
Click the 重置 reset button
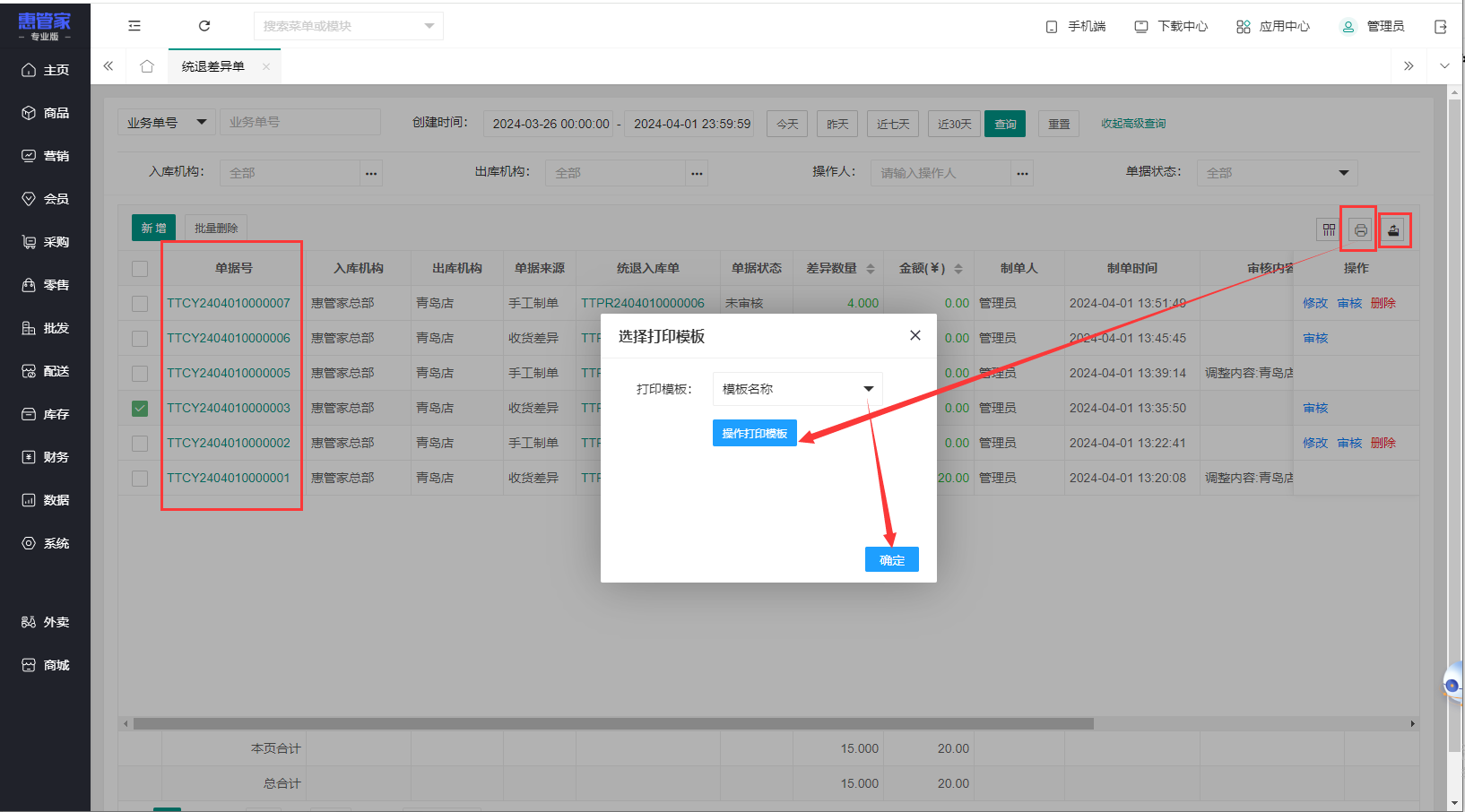click(x=1059, y=124)
